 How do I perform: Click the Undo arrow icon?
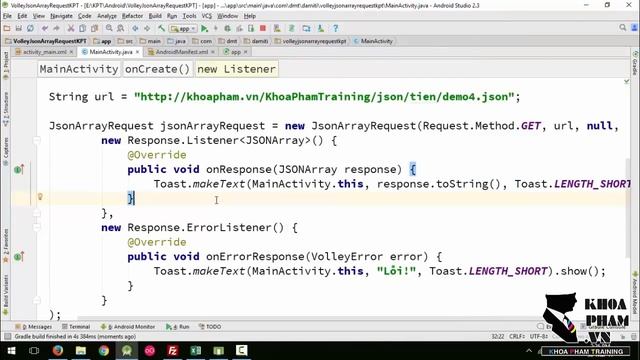tap(45, 29)
